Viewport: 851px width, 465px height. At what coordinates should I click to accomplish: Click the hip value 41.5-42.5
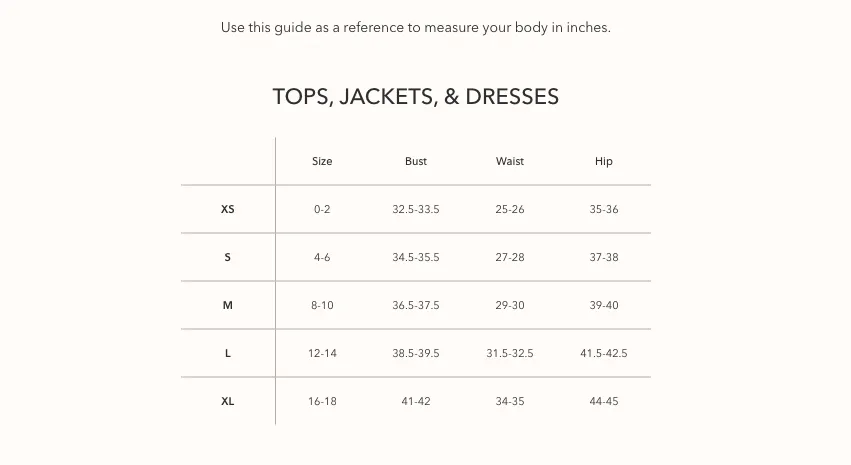(604, 353)
